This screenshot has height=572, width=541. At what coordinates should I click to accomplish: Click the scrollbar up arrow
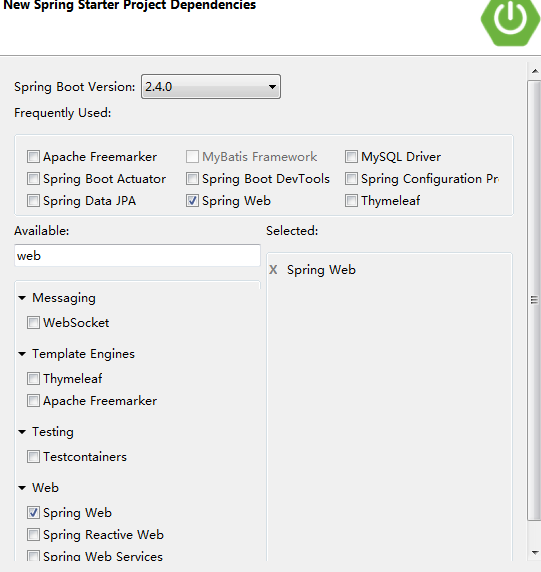click(535, 71)
